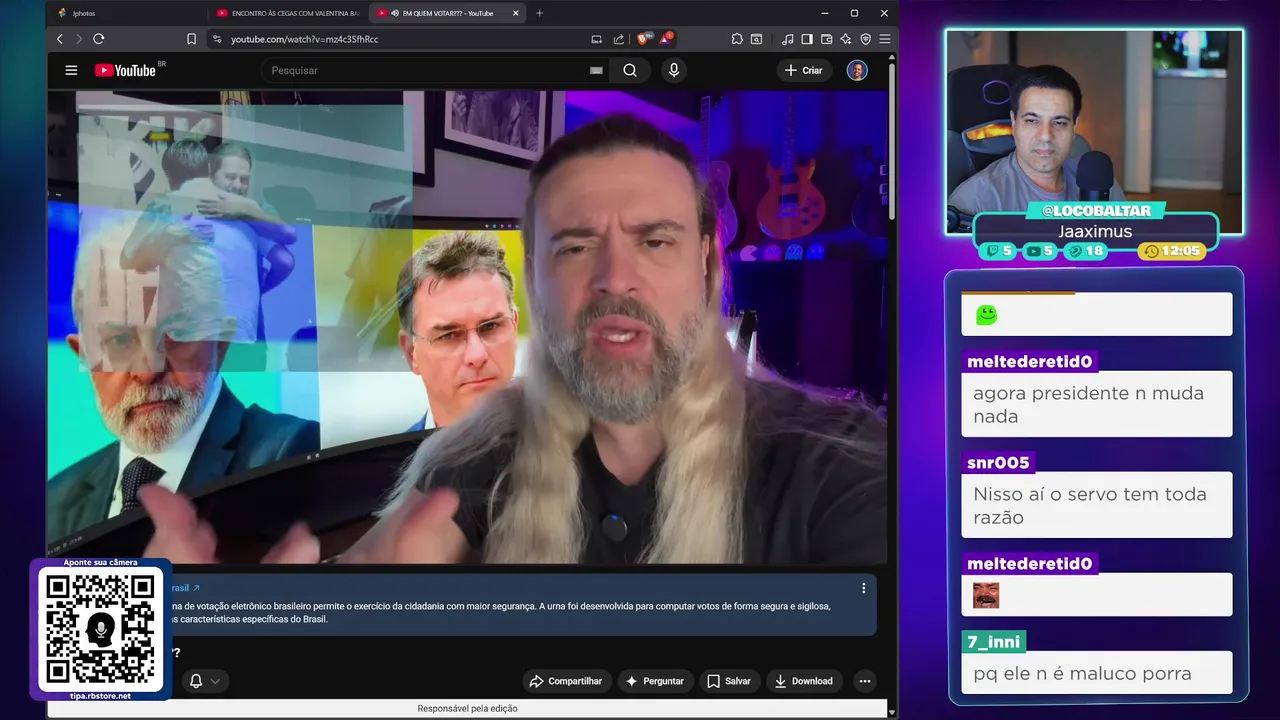
Task: Open the page-search icon beside the extensions puzzle
Action: coord(757,39)
